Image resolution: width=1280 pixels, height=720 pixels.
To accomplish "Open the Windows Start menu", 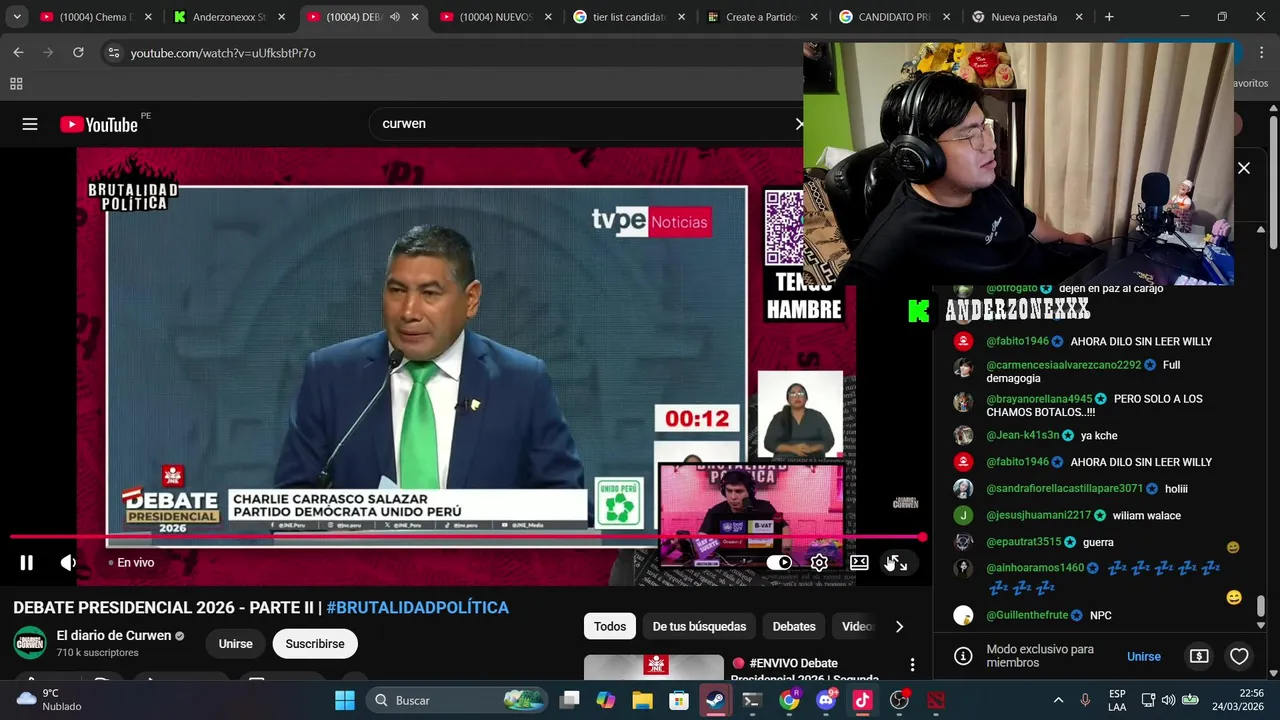I will pos(345,700).
